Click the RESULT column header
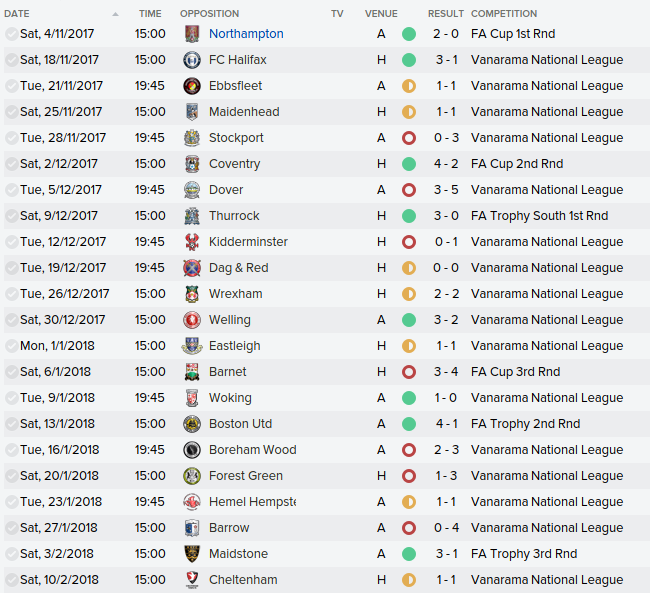The width and height of the screenshot is (650, 593). 446,14
